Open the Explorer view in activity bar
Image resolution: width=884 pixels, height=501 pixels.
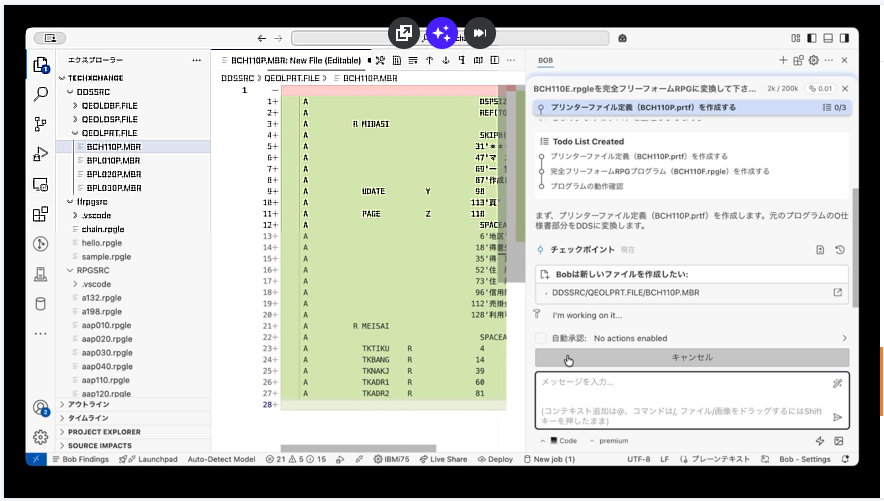[41, 65]
